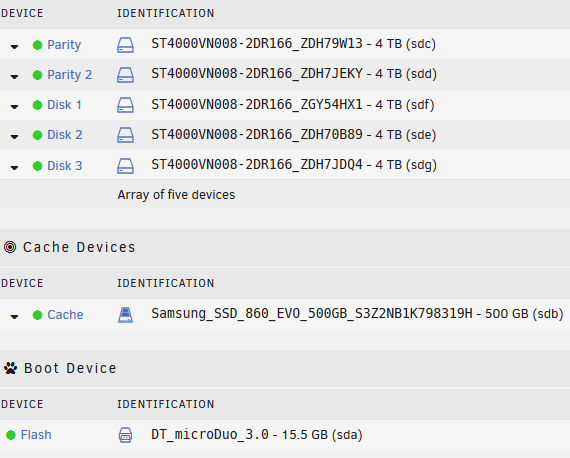Expand the Disk 3 dropdown arrow
This screenshot has height=458, width=570.
[14, 168]
